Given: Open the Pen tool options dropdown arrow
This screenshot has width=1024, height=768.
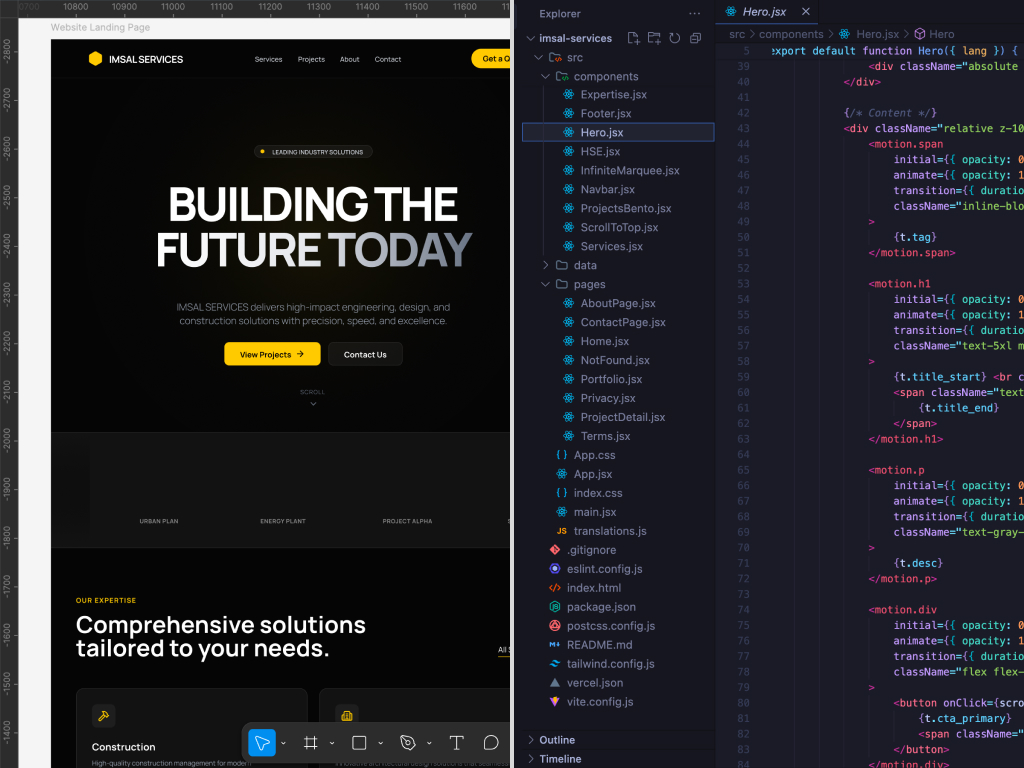Looking at the screenshot, I should (x=429, y=743).
